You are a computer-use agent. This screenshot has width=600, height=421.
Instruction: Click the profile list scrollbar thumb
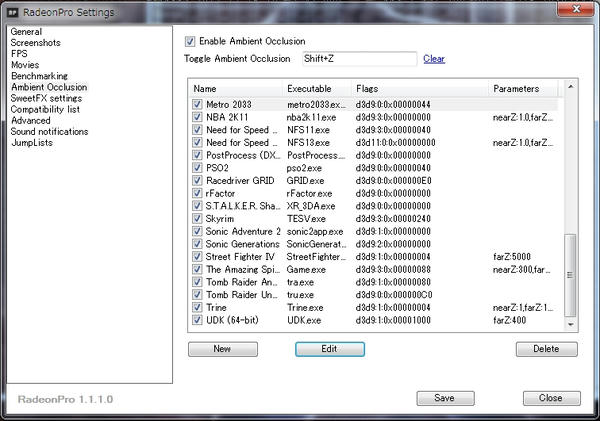pos(570,275)
